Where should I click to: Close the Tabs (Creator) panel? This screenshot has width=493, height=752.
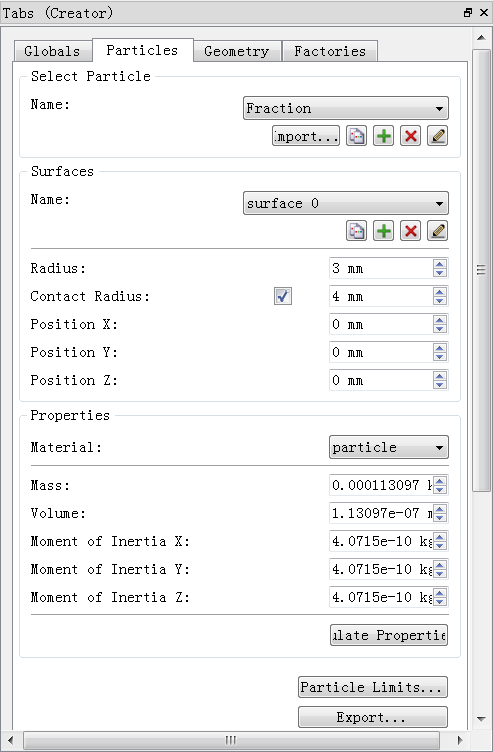pyautogui.click(x=484, y=13)
